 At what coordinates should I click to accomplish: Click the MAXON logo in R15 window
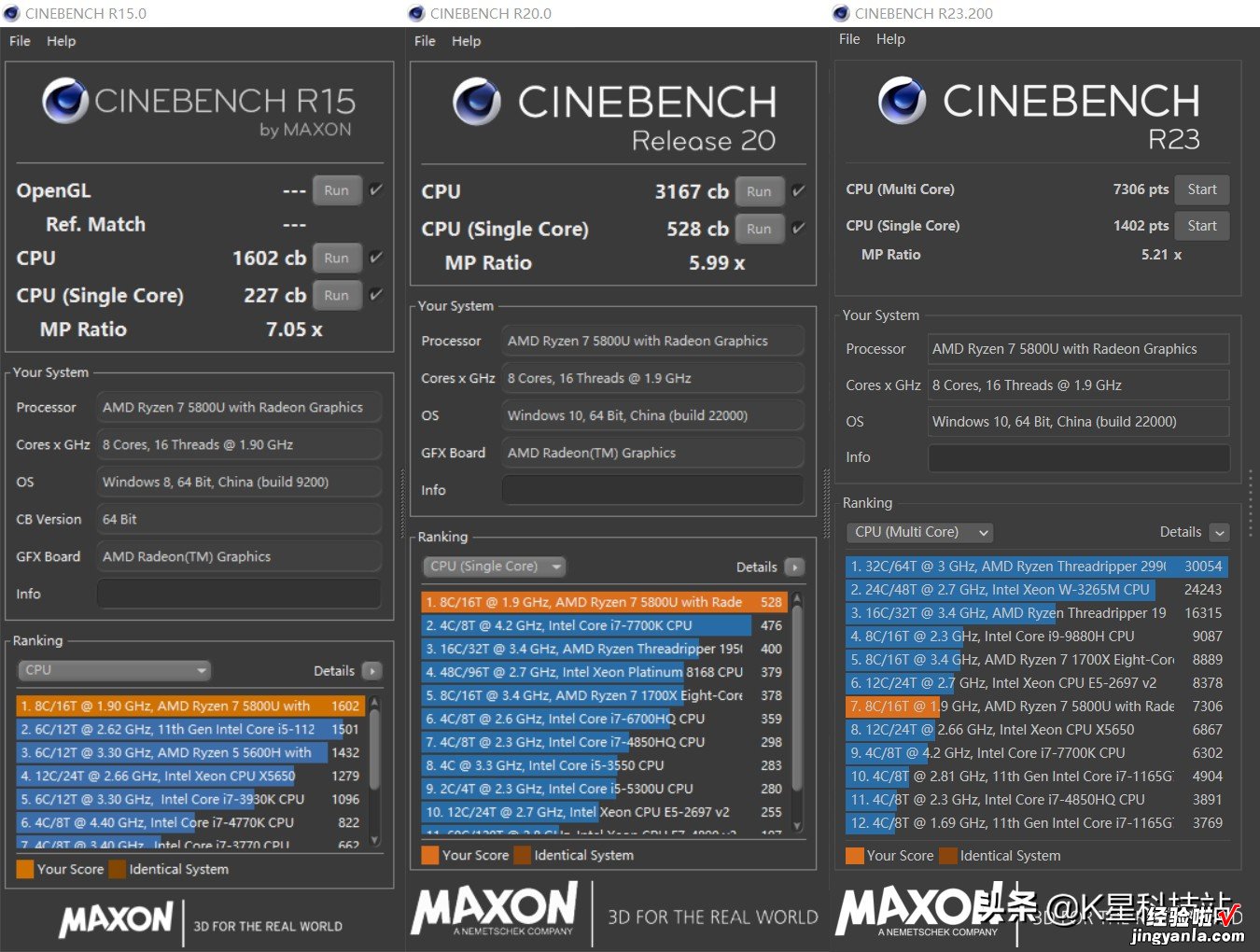pyautogui.click(x=117, y=919)
